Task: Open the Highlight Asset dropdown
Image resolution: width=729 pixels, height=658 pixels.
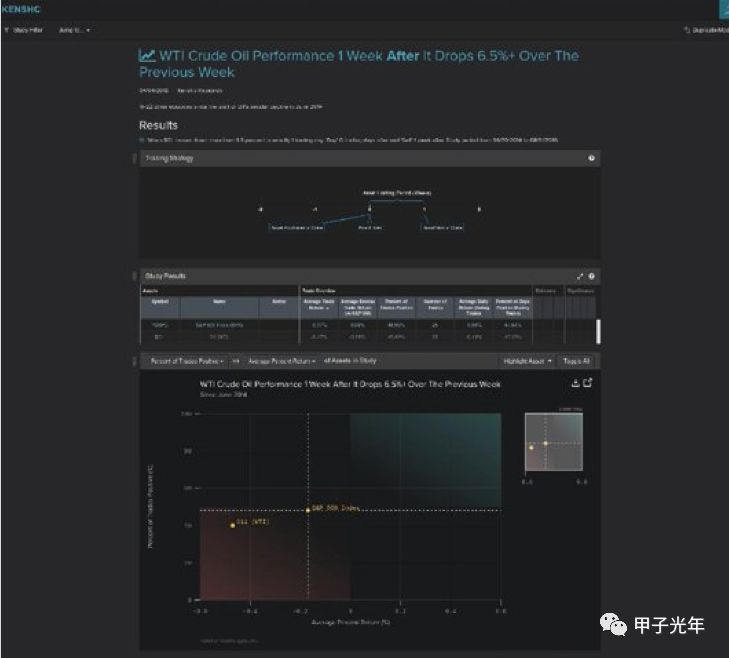Action: [528, 361]
